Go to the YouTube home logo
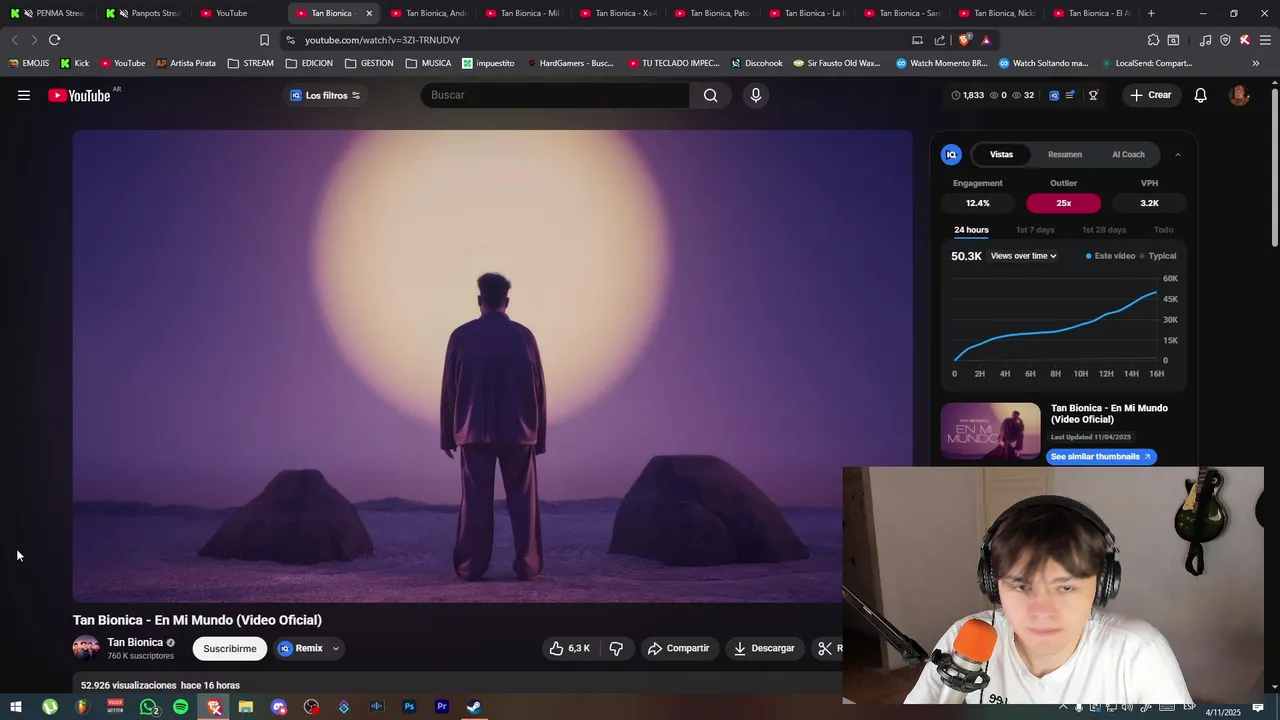This screenshot has width=1280, height=720. [x=80, y=96]
